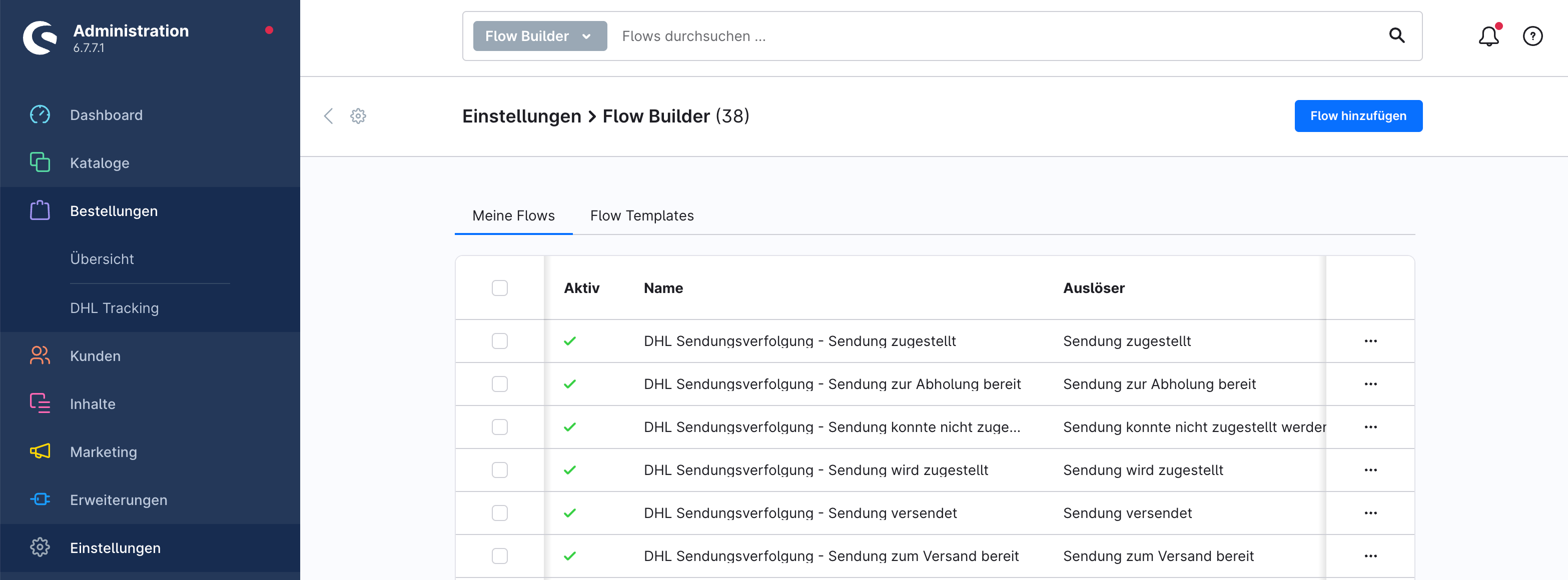Switch to the Meine Flows tab
This screenshot has height=580, width=1568.
tap(513, 215)
